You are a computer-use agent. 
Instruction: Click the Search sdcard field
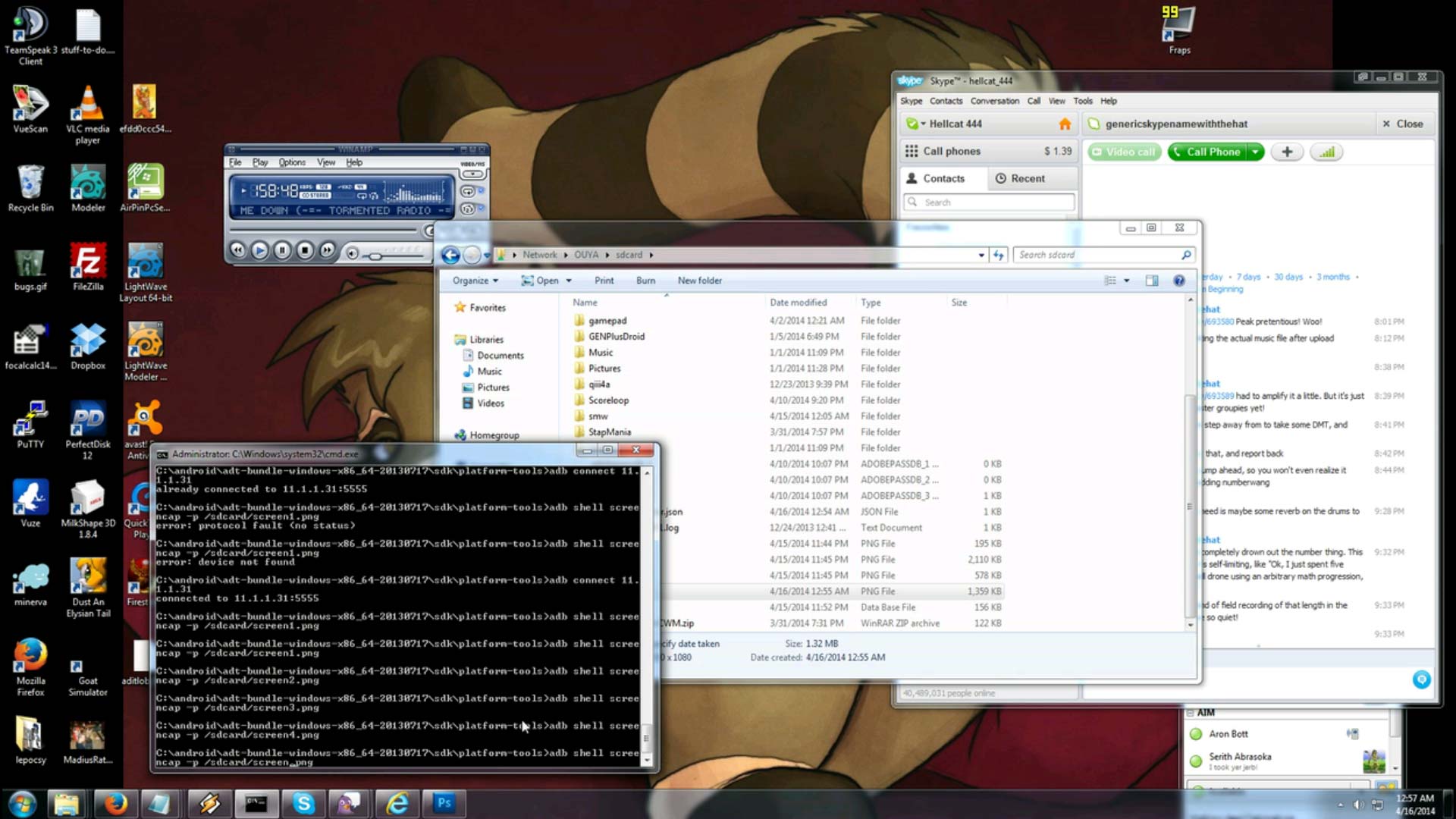pos(1104,255)
